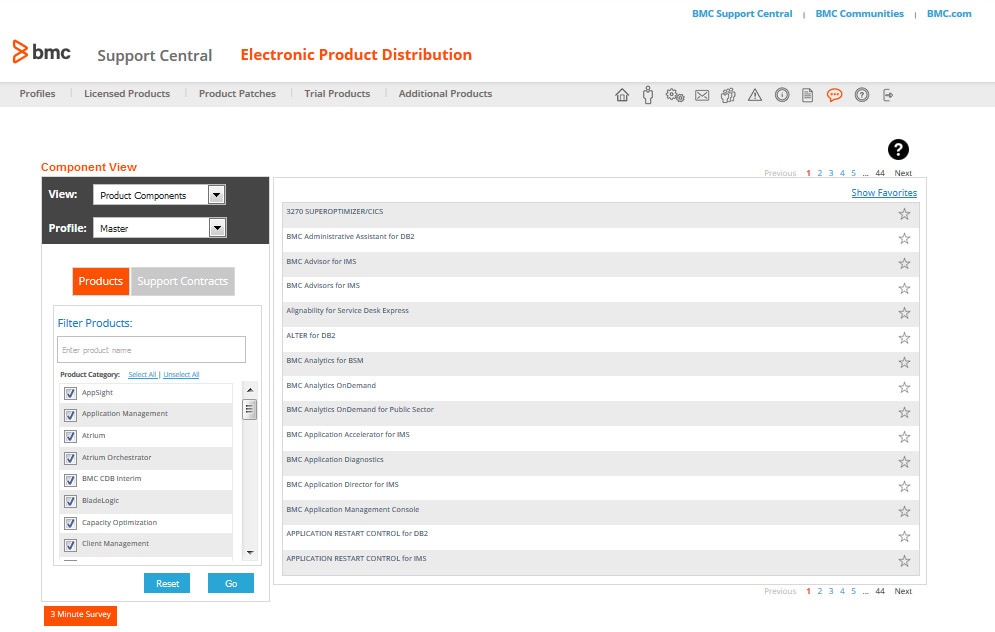
Task: Favorite 3270 SUPEROPTIMIZER/CICS with its star
Action: [904, 214]
